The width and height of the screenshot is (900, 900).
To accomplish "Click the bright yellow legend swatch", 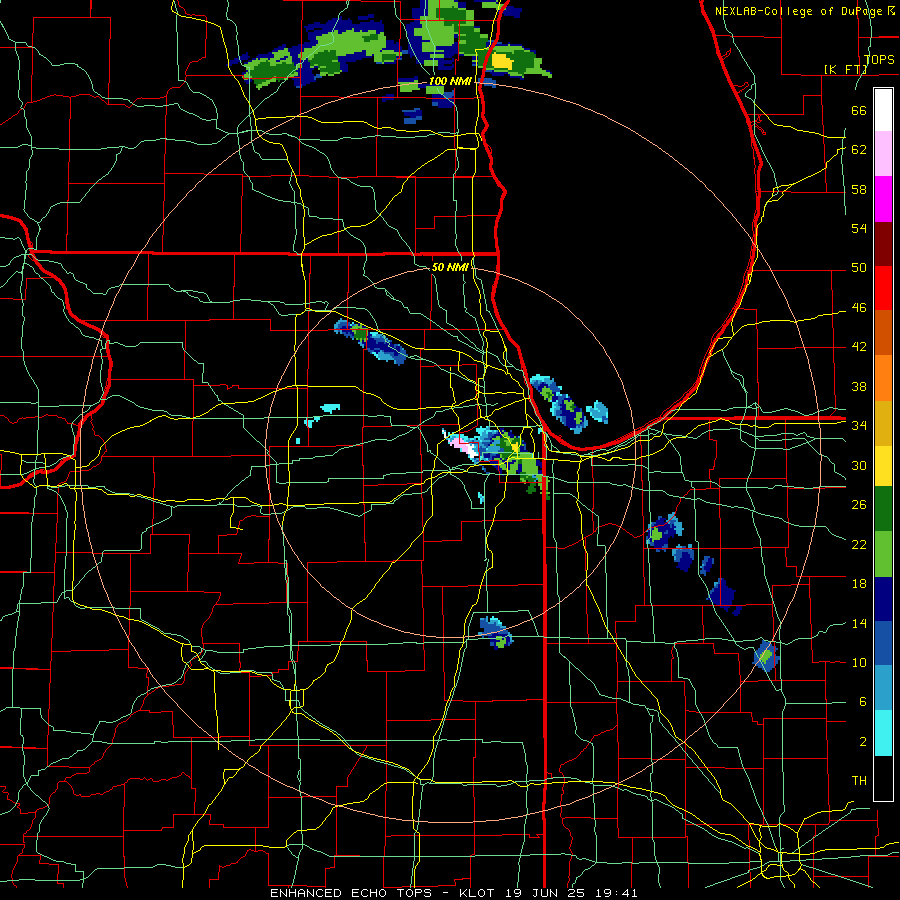I will pos(883,465).
